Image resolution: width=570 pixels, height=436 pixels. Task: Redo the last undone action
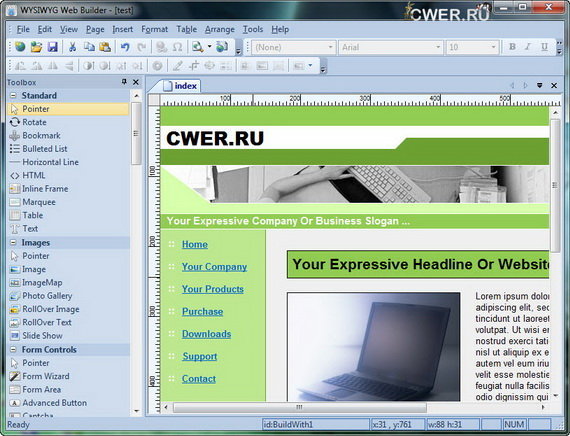(x=141, y=47)
